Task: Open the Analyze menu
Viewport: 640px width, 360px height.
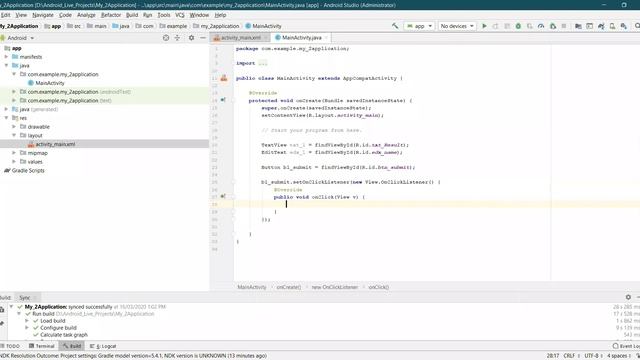Action: coord(86,15)
